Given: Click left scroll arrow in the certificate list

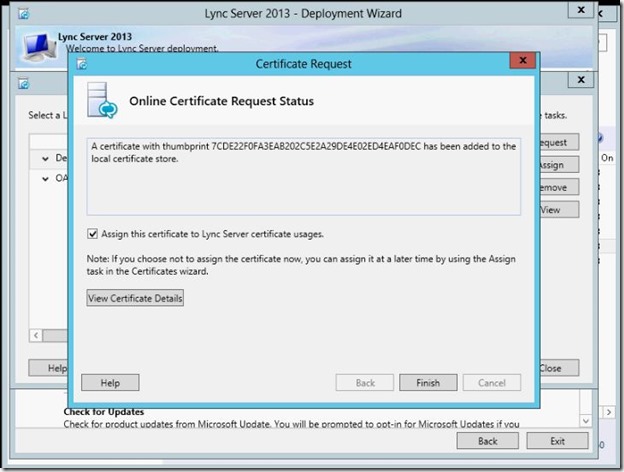Looking at the screenshot, I should (x=36, y=335).
